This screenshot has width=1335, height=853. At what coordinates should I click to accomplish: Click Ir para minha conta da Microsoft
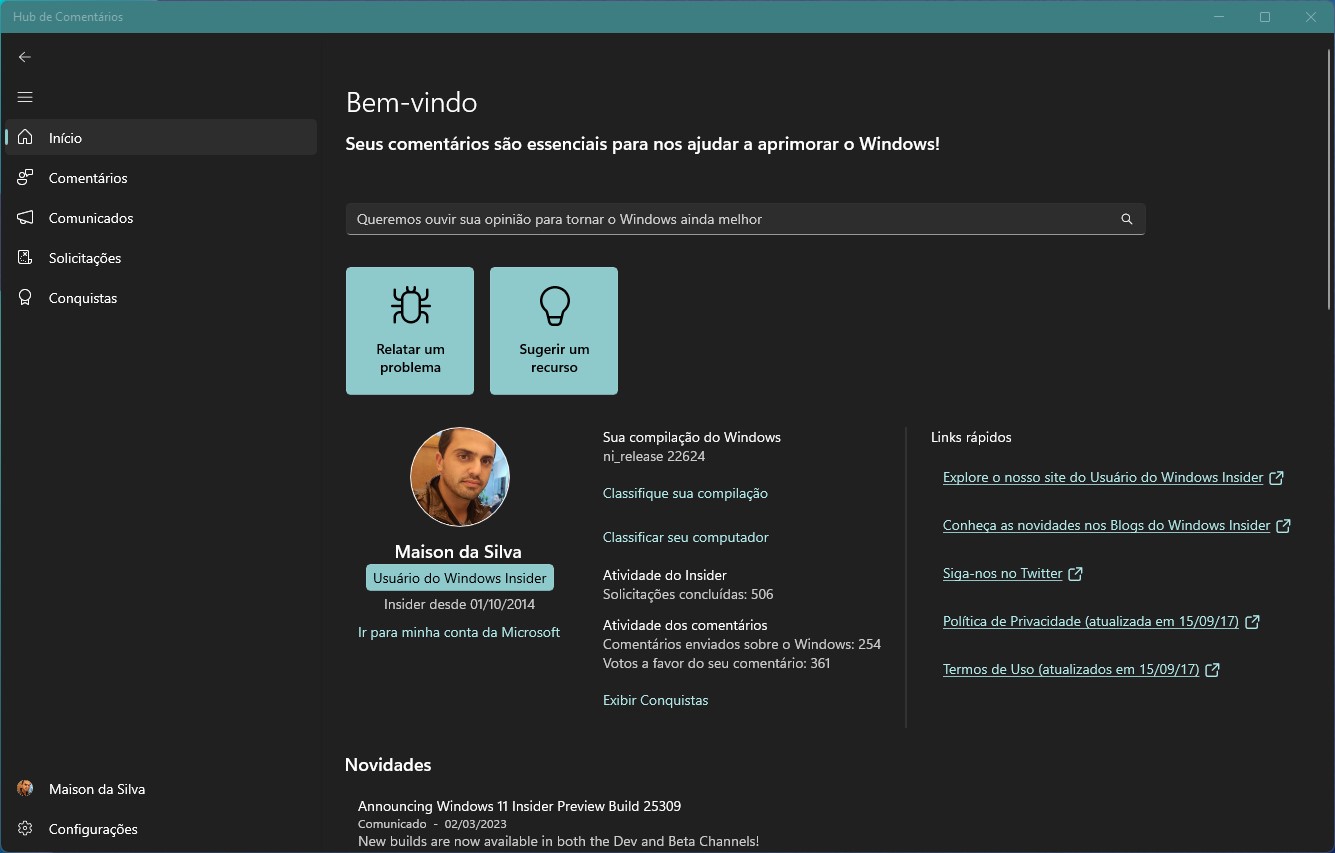pos(458,631)
